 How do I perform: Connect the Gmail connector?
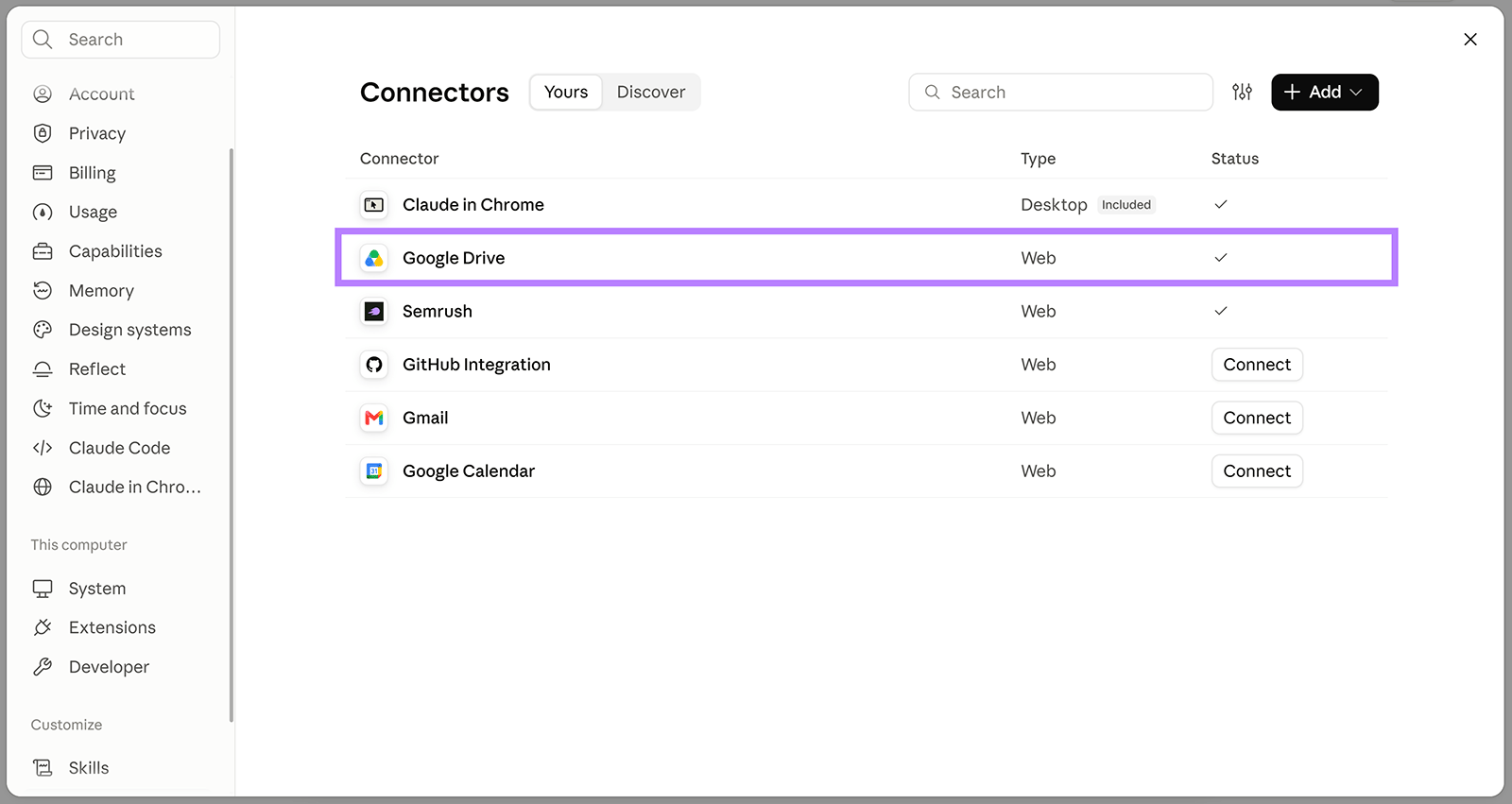point(1257,418)
